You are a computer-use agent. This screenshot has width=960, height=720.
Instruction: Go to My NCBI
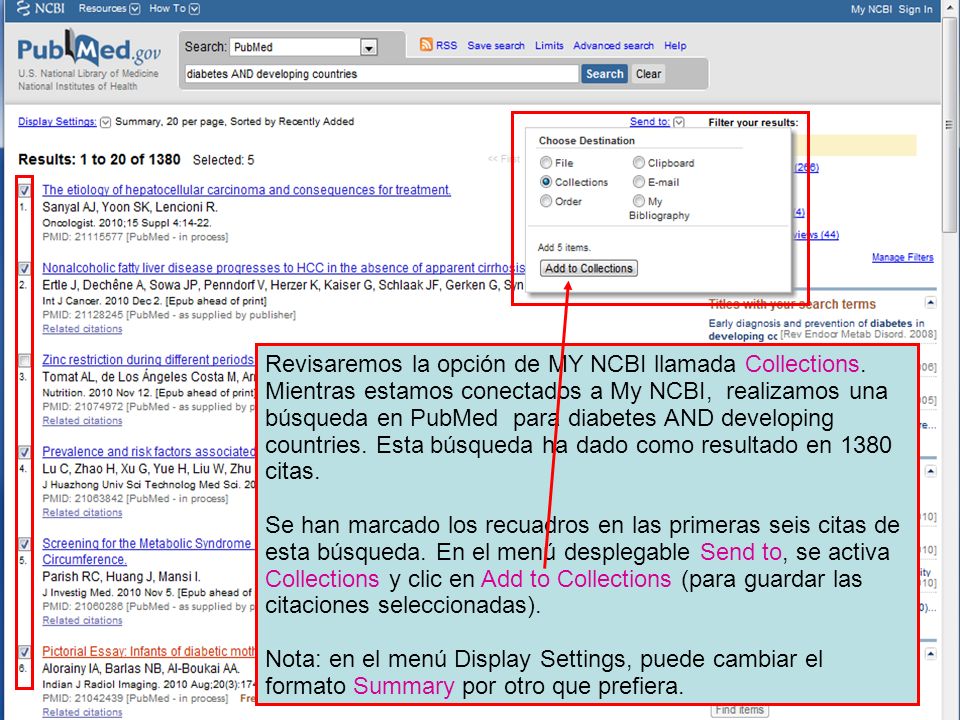(871, 9)
